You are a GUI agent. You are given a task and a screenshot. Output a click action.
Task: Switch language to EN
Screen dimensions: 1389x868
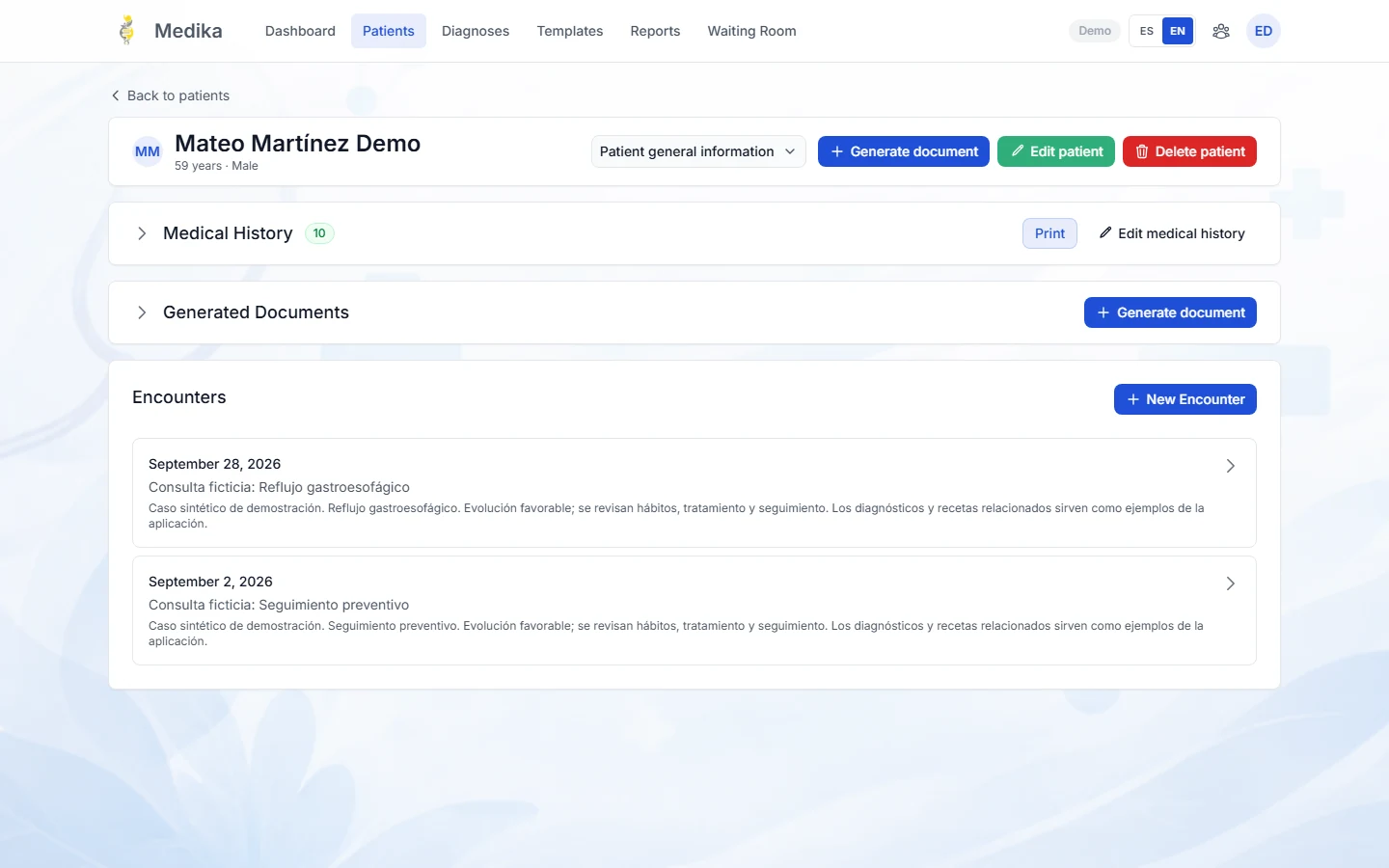tap(1178, 31)
